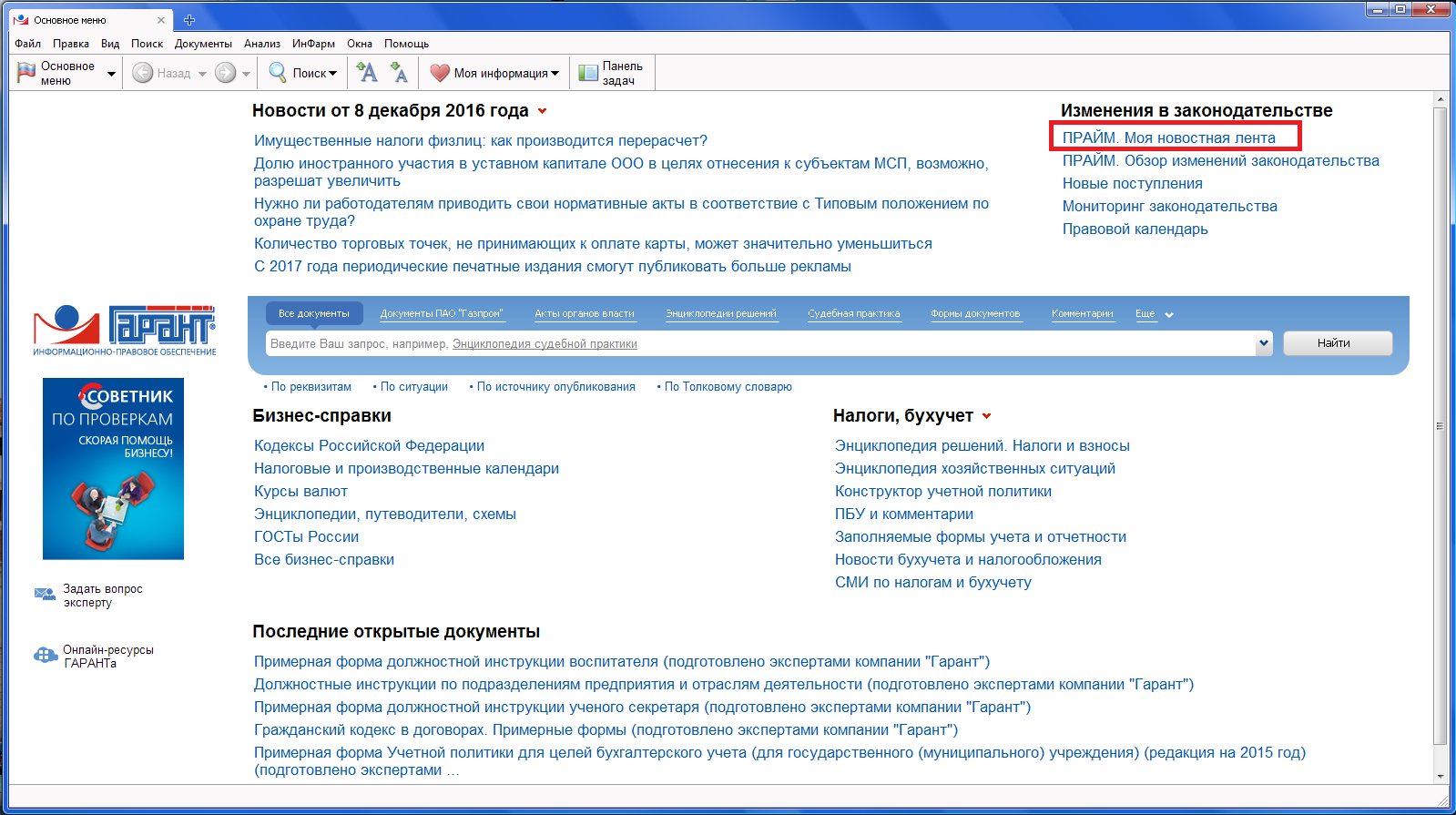
Task: Open the ИнФарм menu
Action: pos(313,44)
